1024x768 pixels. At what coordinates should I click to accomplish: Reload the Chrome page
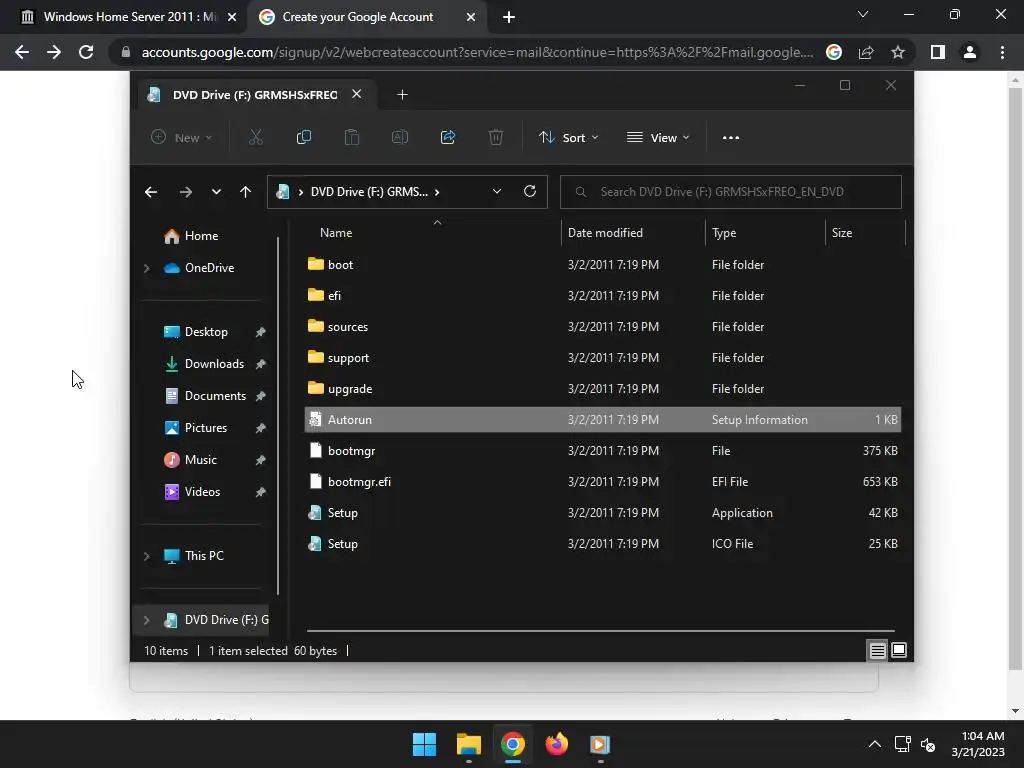tap(86, 52)
